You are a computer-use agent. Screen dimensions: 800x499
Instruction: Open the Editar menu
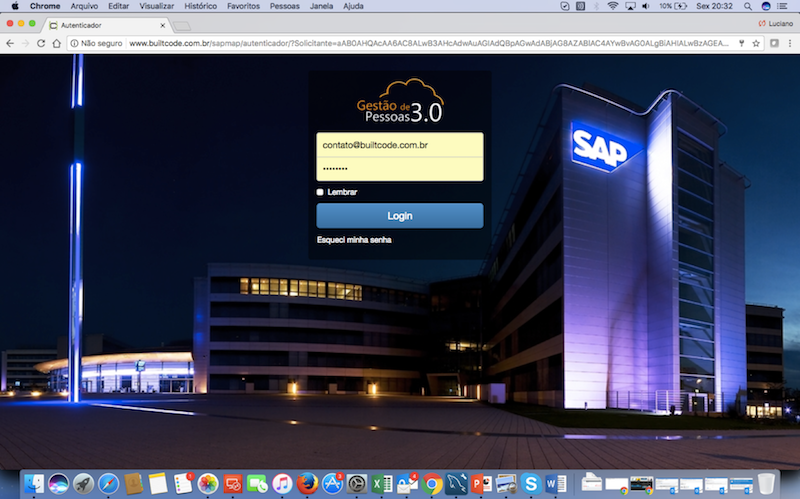(118, 6)
